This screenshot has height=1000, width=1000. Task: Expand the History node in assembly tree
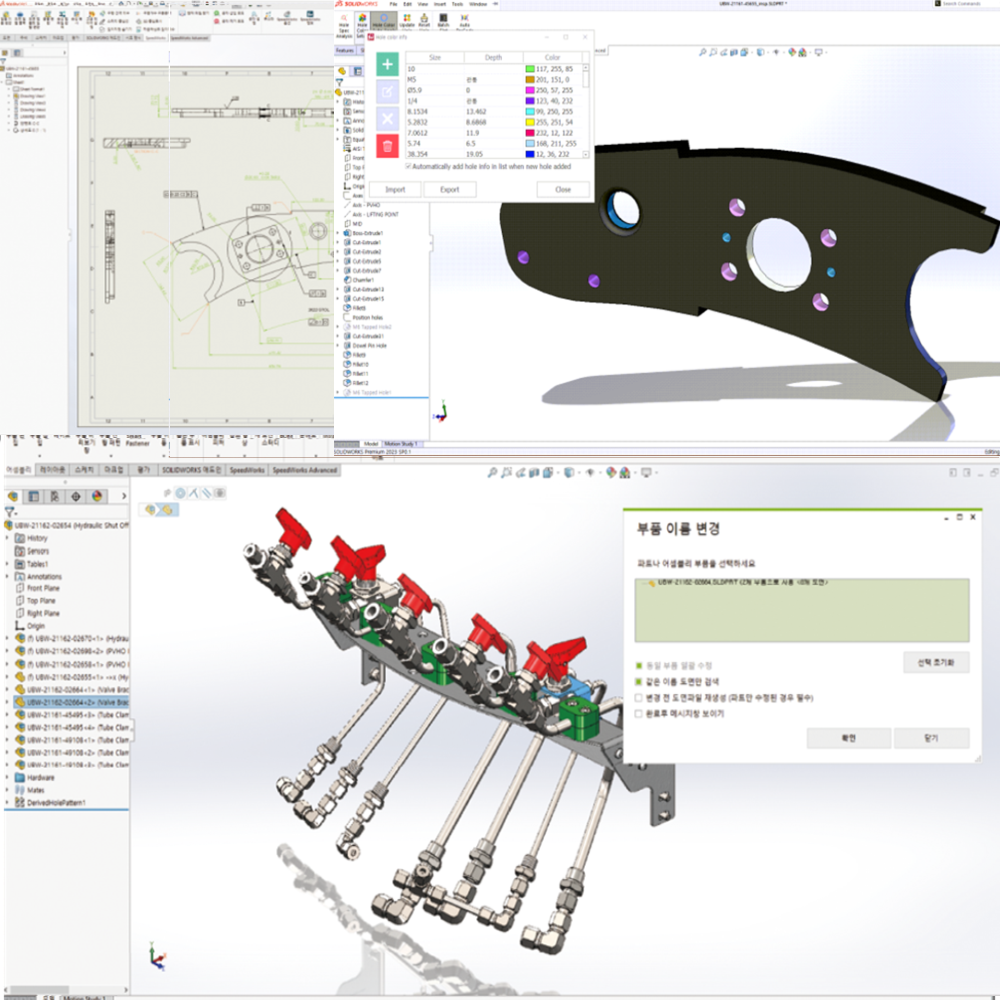point(8,538)
